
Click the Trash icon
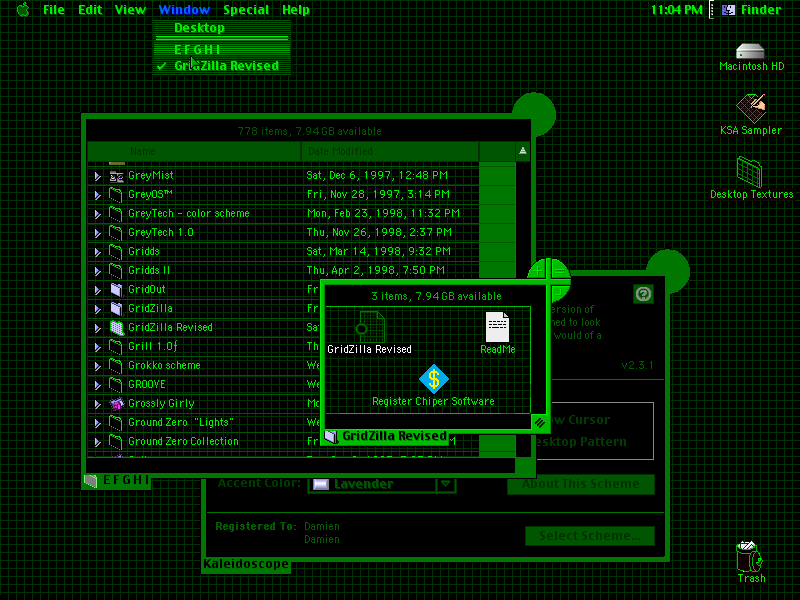[x=749, y=556]
